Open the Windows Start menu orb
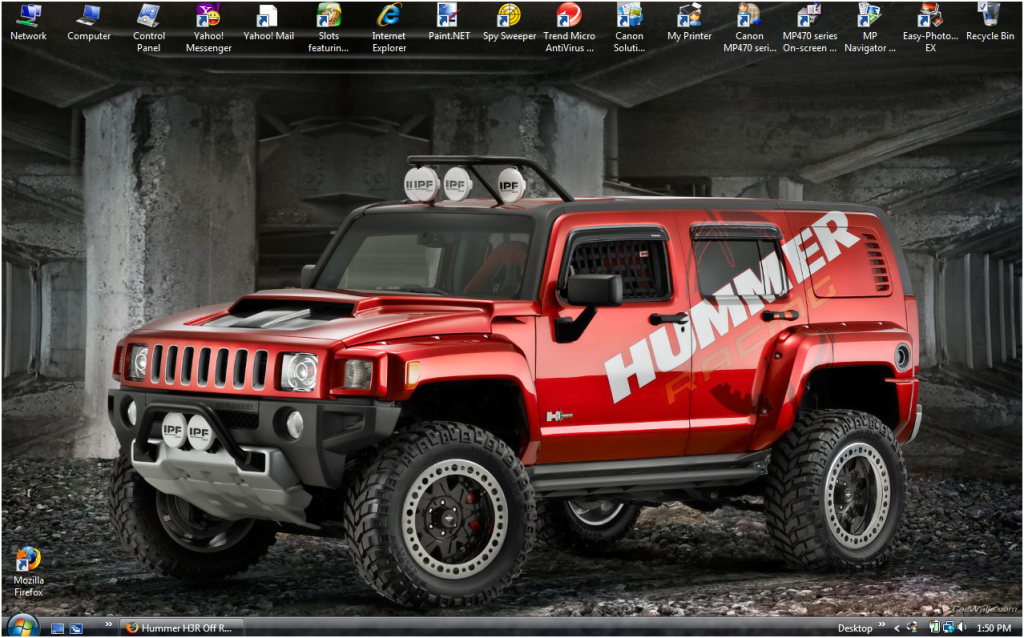 [x=22, y=626]
